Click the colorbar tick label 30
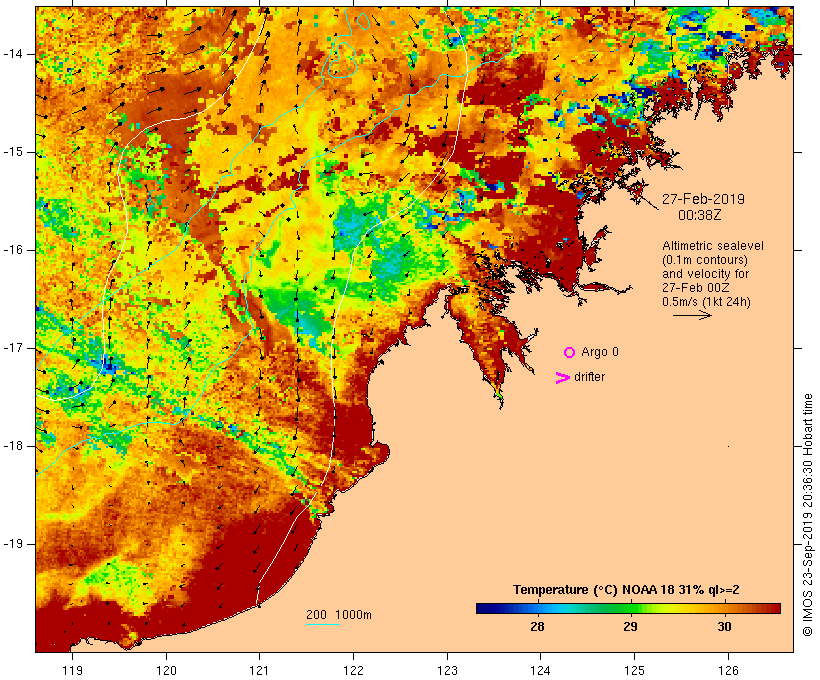Screen dimensions: 820x680 click(724, 627)
